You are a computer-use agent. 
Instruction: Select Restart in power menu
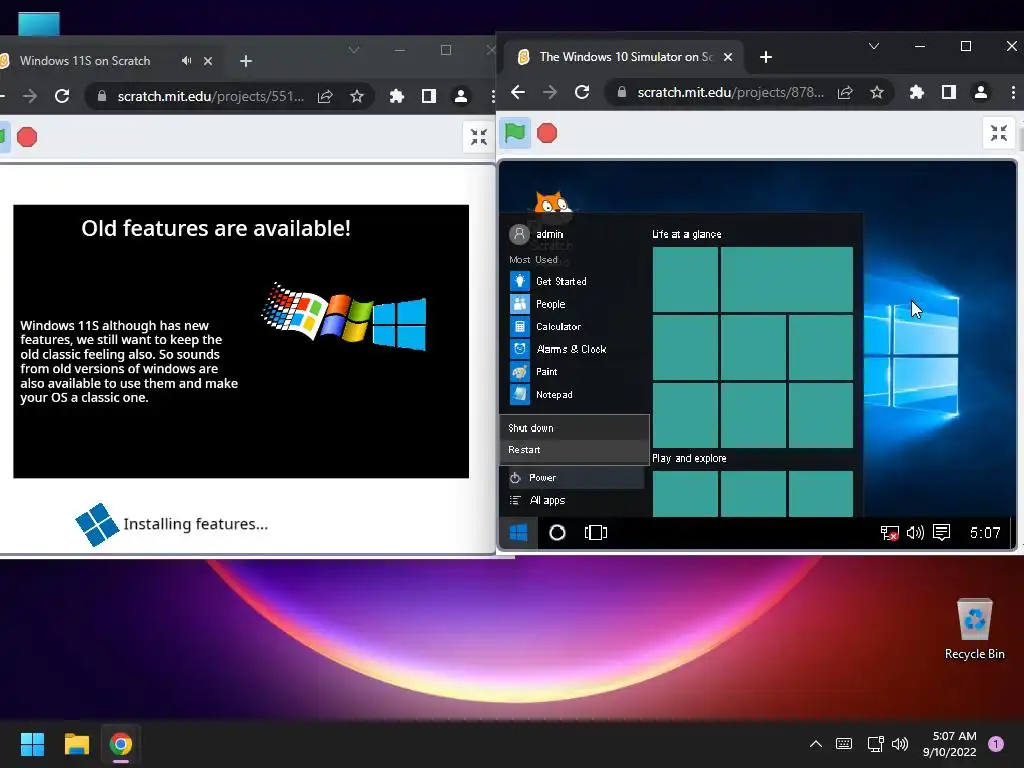click(x=575, y=450)
